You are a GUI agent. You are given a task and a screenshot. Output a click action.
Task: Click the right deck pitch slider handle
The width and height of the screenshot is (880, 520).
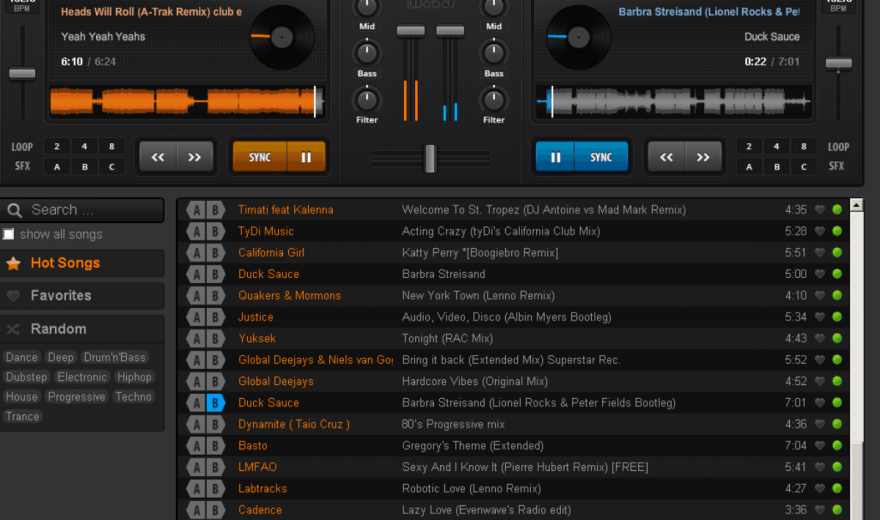point(838,63)
